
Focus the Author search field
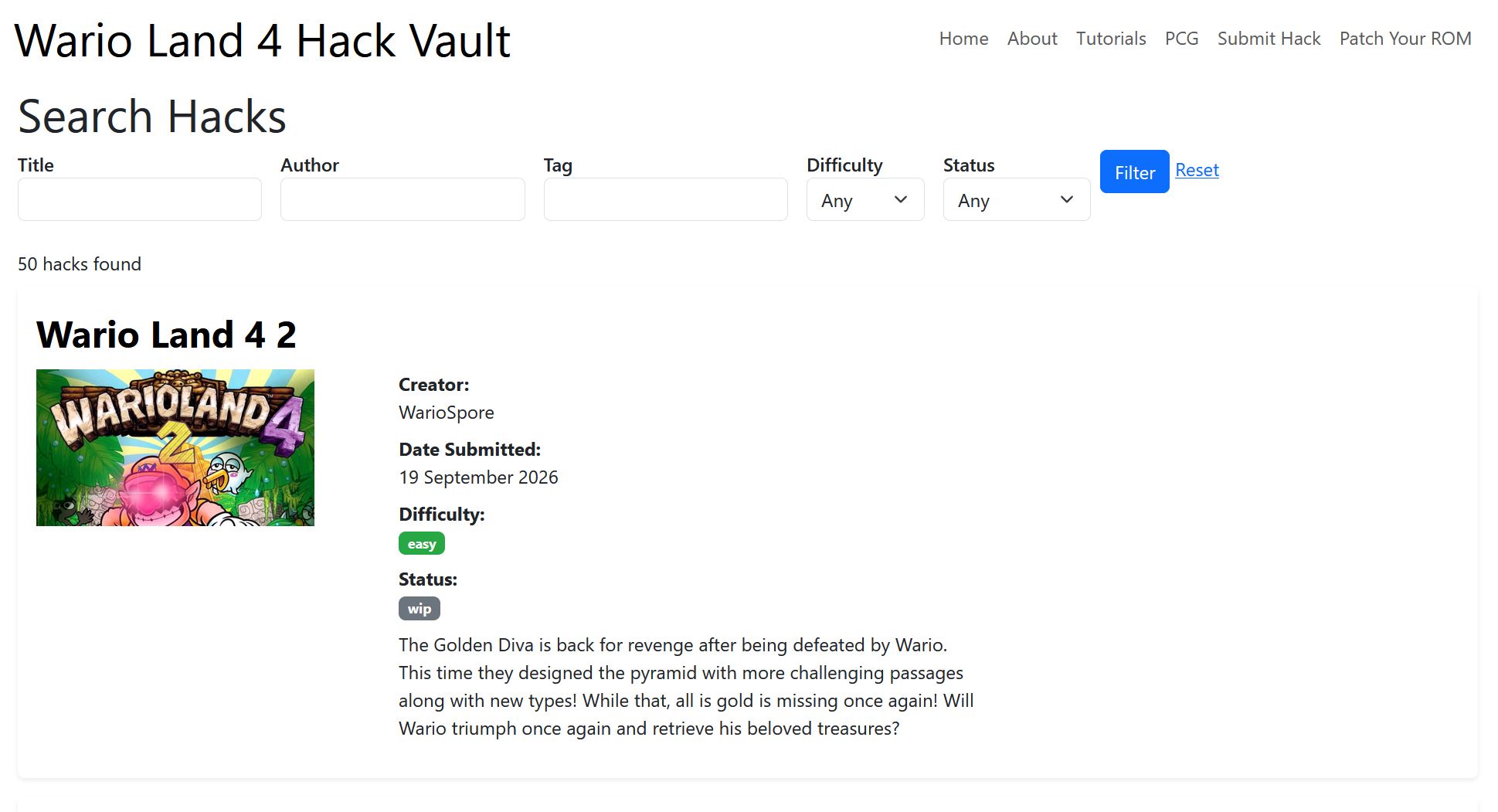[x=403, y=199]
